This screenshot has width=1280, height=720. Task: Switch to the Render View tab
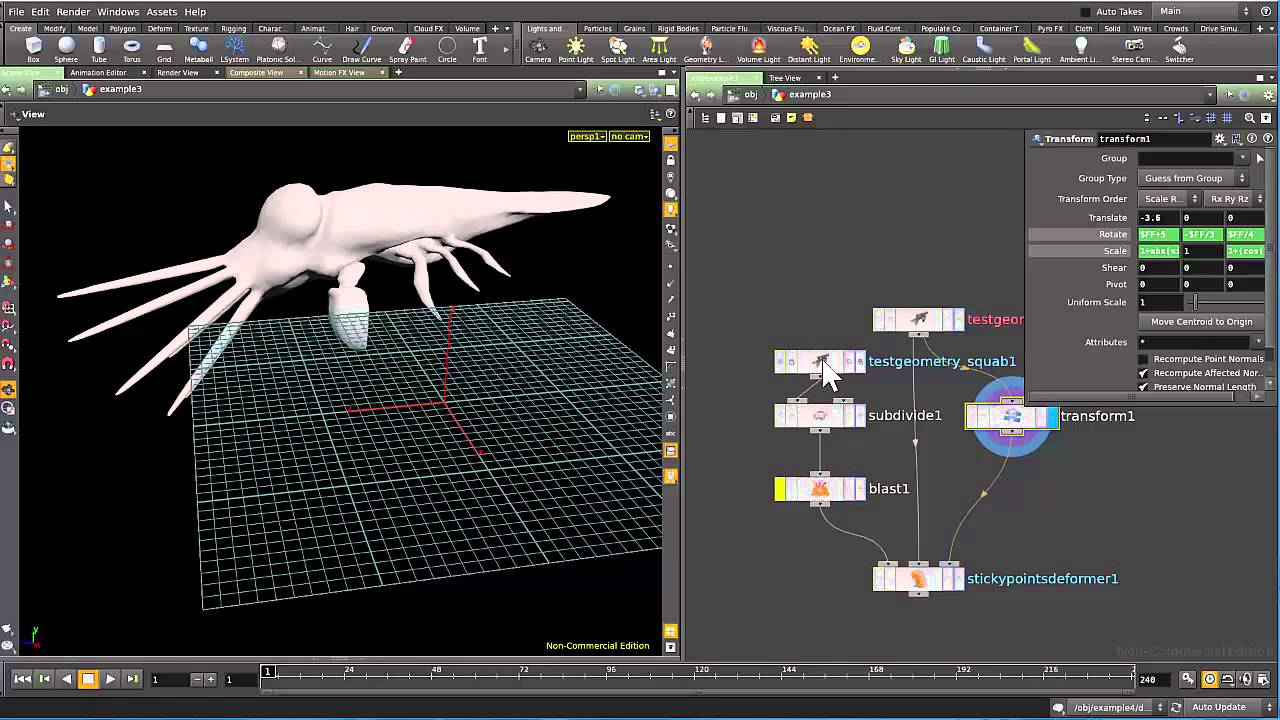coord(177,73)
